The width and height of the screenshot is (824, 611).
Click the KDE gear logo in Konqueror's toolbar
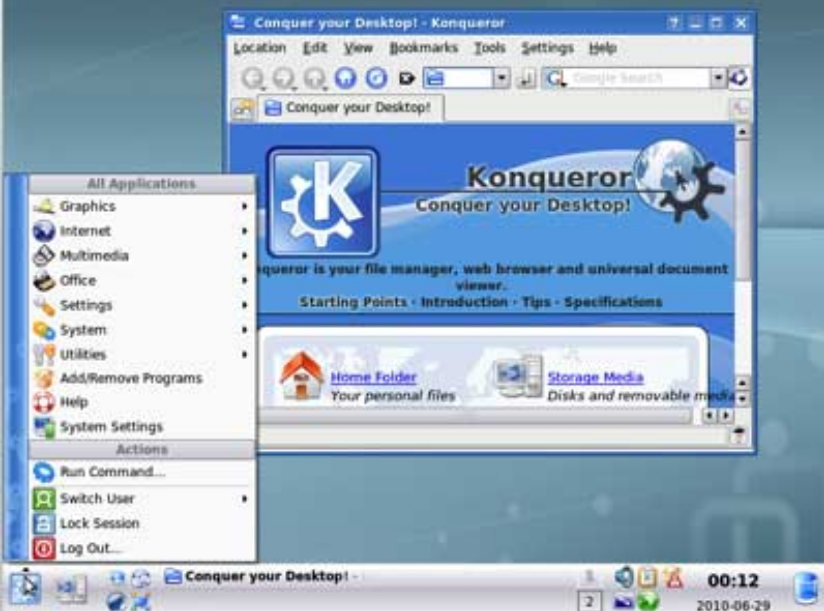739,78
